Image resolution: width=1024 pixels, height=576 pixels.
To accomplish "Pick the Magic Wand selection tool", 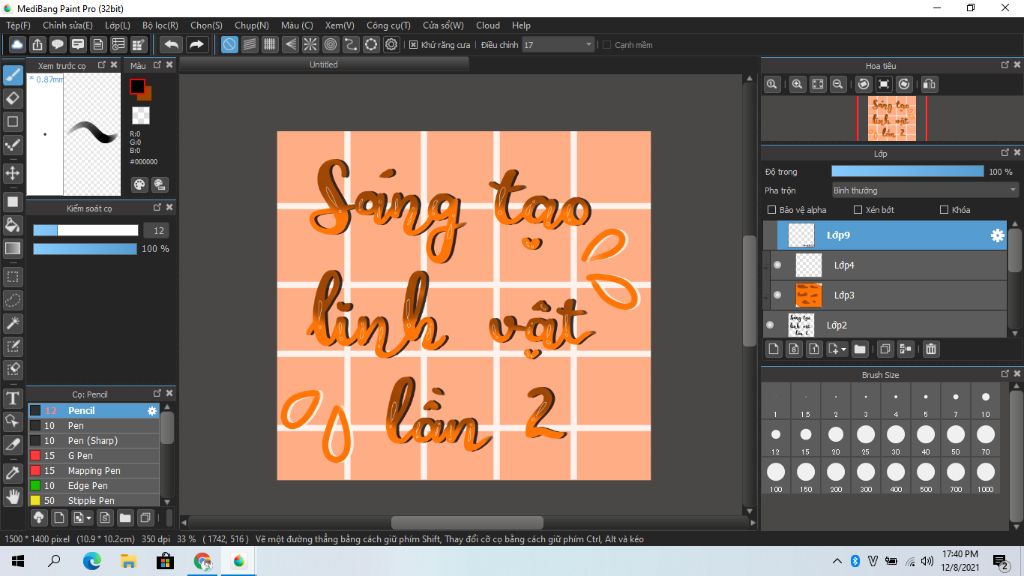I will (13, 323).
